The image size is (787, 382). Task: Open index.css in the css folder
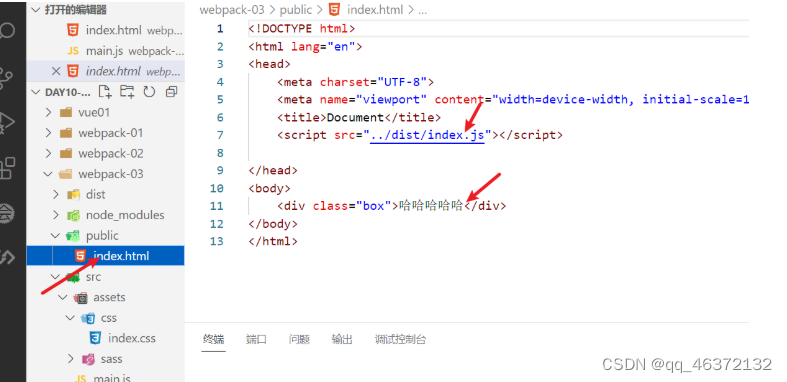[x=132, y=338]
